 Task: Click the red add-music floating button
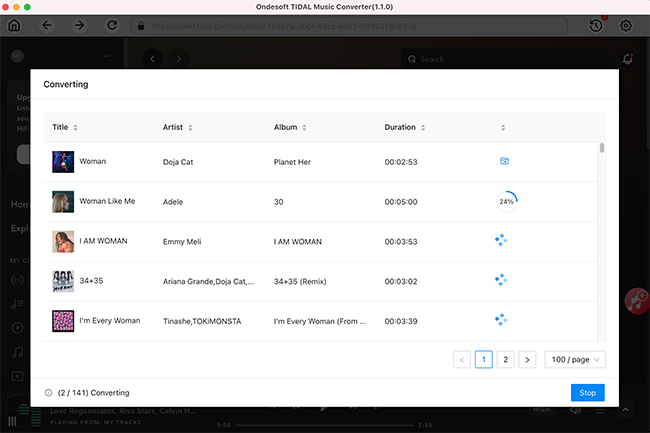click(637, 301)
